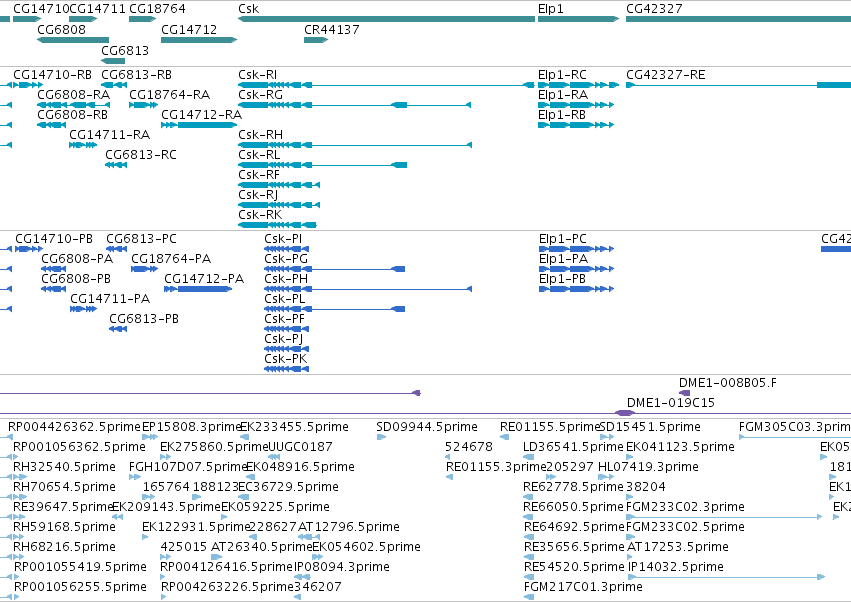
Task: Select the Csk-PF protein label
Action: tap(284, 319)
